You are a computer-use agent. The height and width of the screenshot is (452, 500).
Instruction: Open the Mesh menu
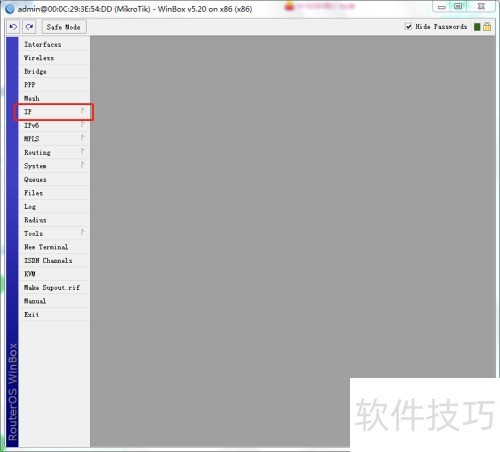[54, 98]
